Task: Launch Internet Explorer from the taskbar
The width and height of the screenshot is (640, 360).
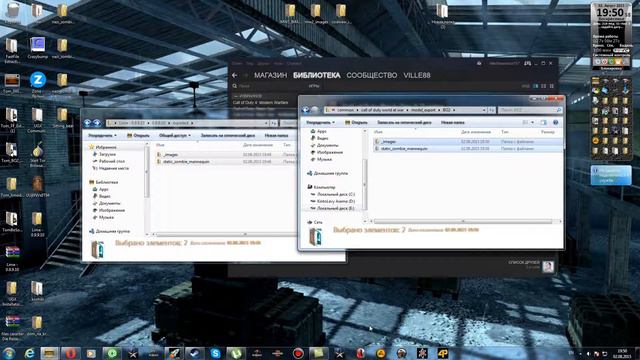Action: coord(29,353)
